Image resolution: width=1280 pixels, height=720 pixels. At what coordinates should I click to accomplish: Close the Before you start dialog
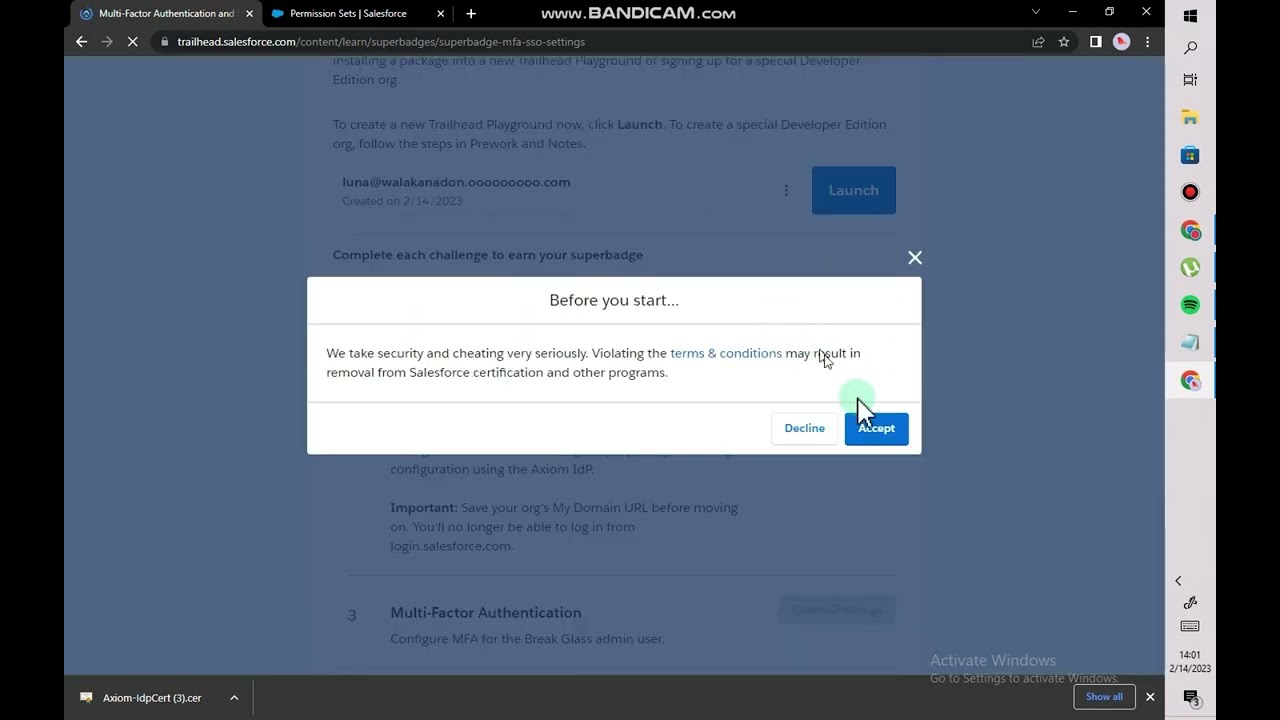(914, 258)
